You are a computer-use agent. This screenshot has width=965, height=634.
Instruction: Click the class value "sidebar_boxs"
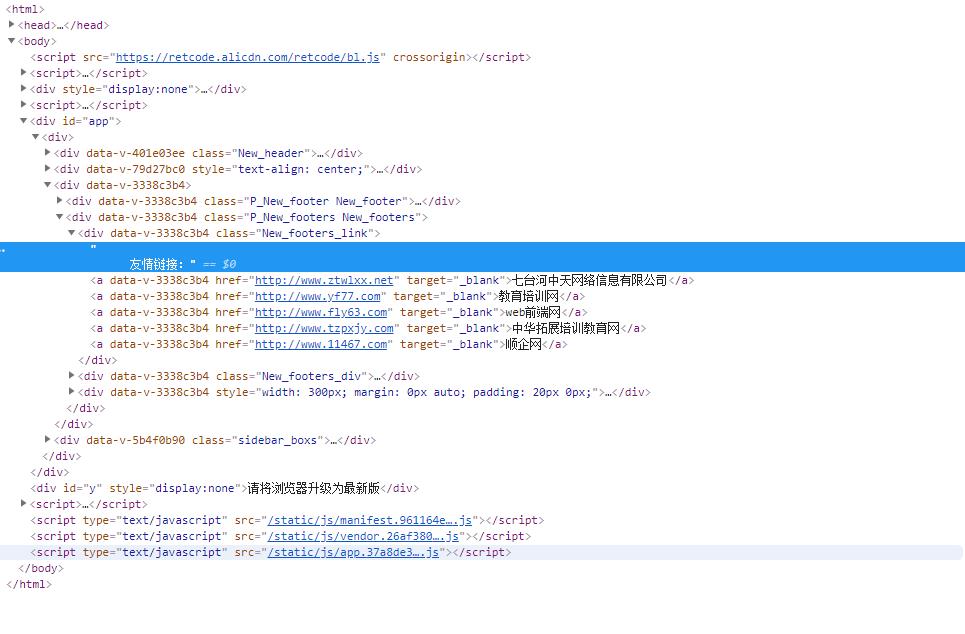(277, 440)
